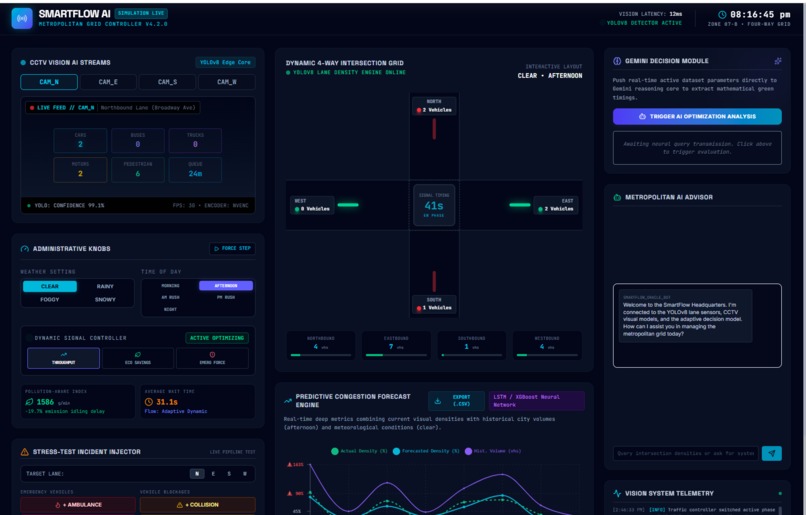This screenshot has height=515, width=806.
Task: Click the trend icon beside Predictive Congestion Forecast Engine
Action: pos(288,400)
